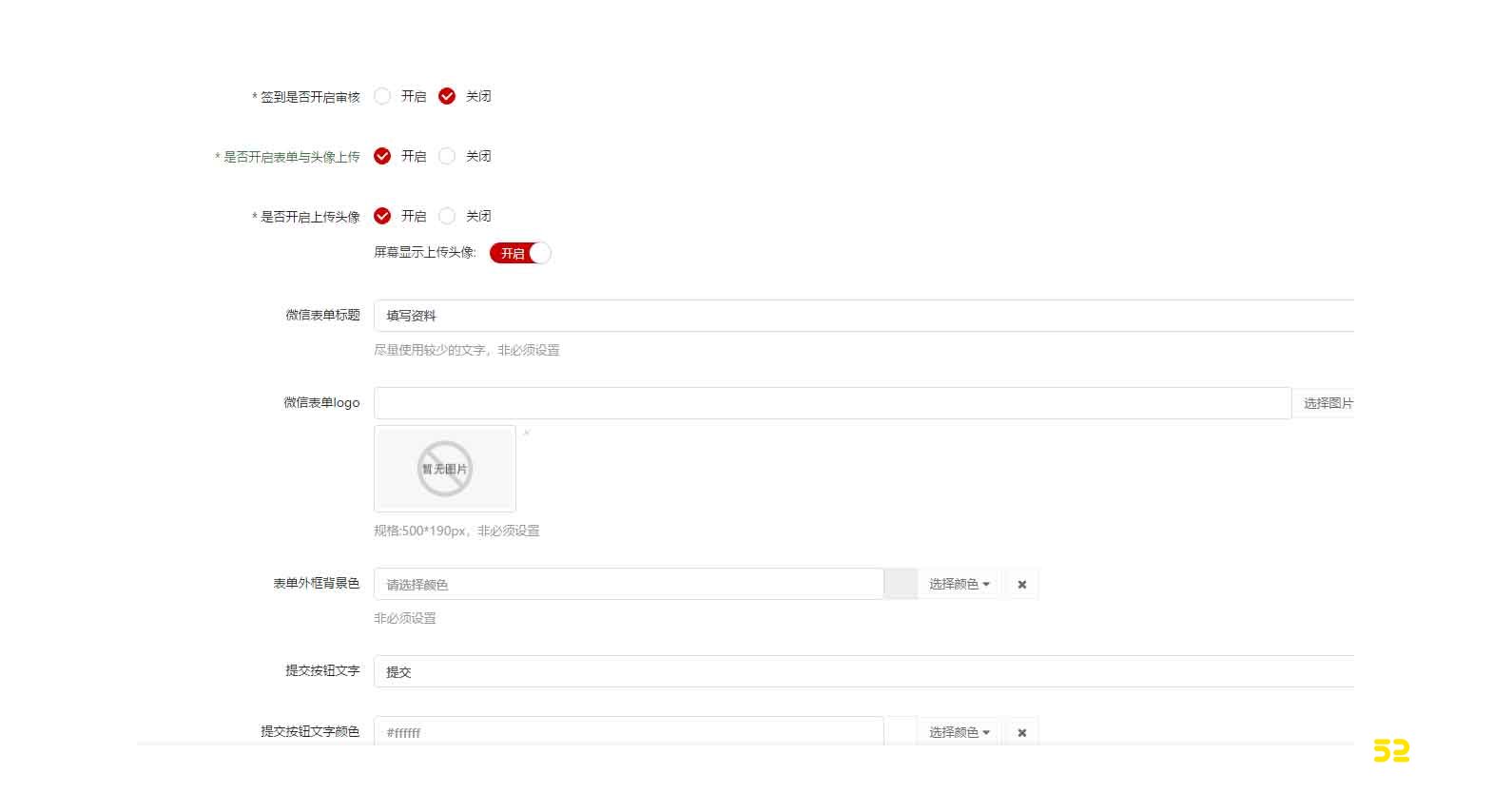Toggle the 屏幕显示上传头像 switch
1493x812 pixels.
click(520, 253)
